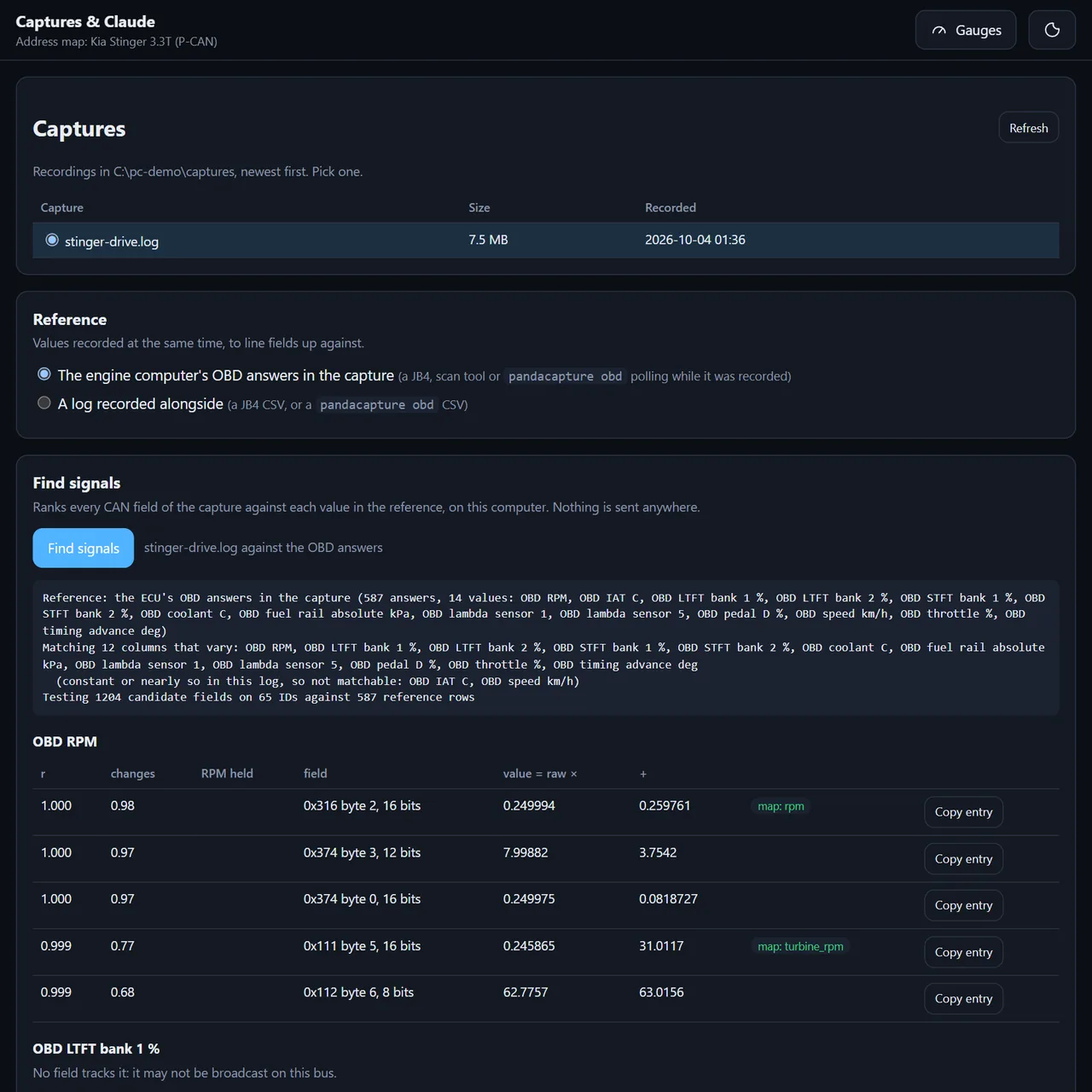Click the 'field' column header
The image size is (1092, 1092).
point(316,774)
